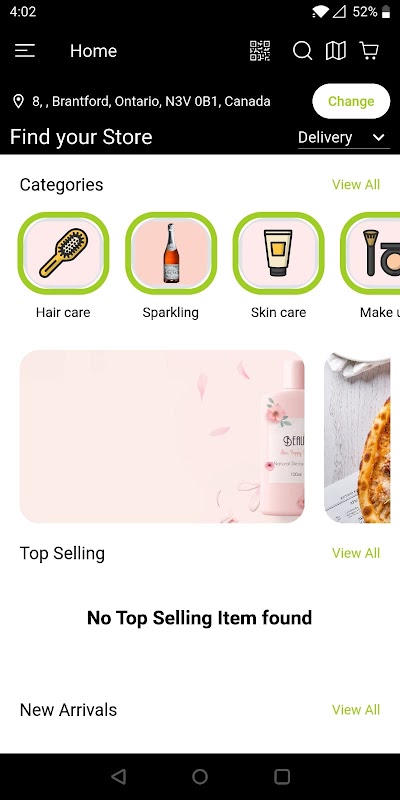Select the Hair care category icon
Image resolution: width=400 pixels, height=800 pixels.
[x=63, y=253]
